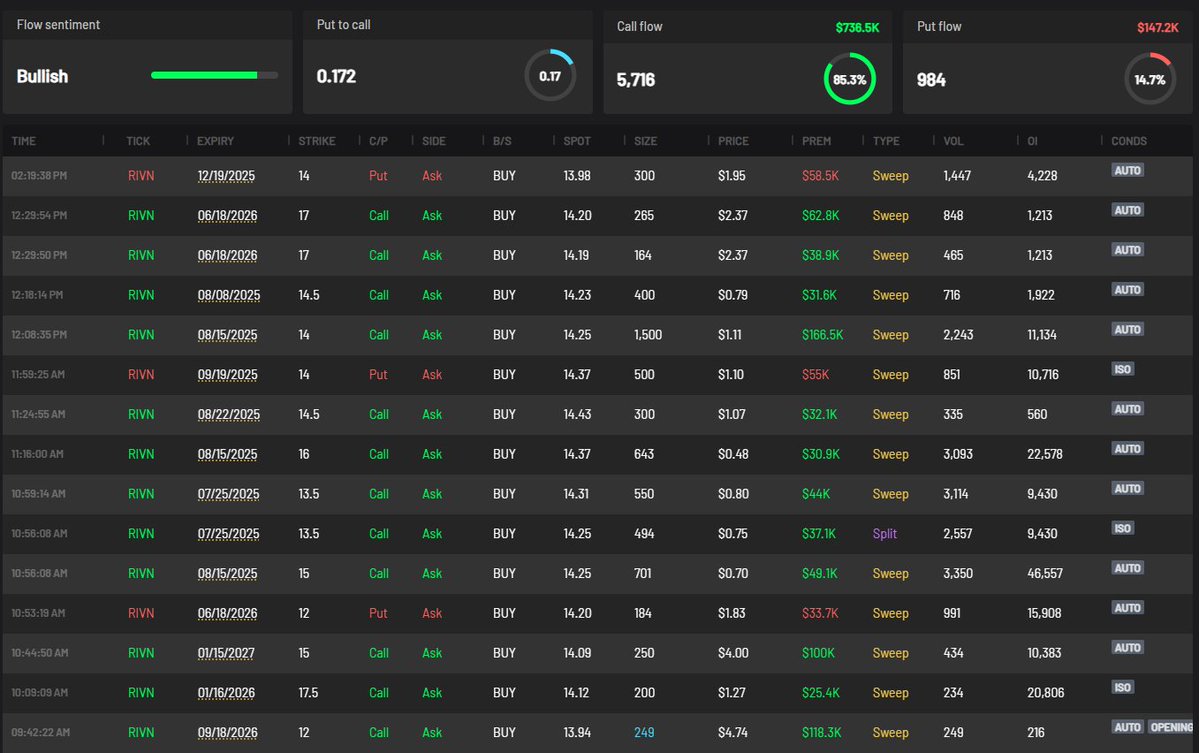Click AUTO badge in 11:16:00 AM row
1199x753 pixels.
1127,449
